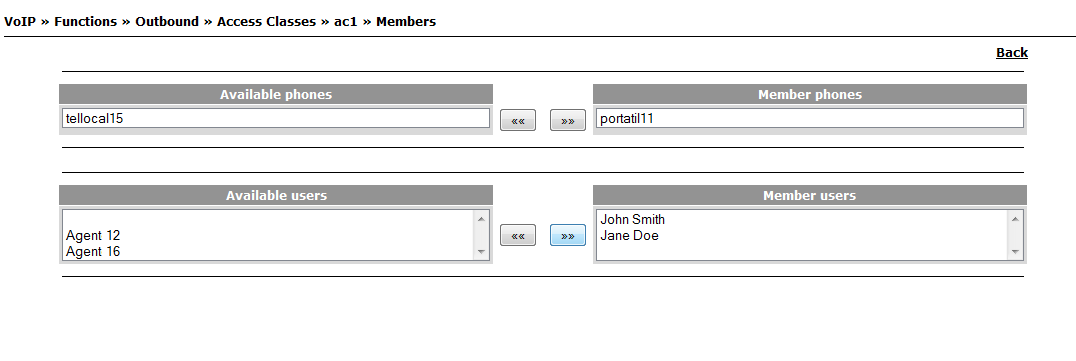Screen dimensions: 1076x361
Task: Click Member users scrollbar down arrow
Action: tap(1015, 252)
